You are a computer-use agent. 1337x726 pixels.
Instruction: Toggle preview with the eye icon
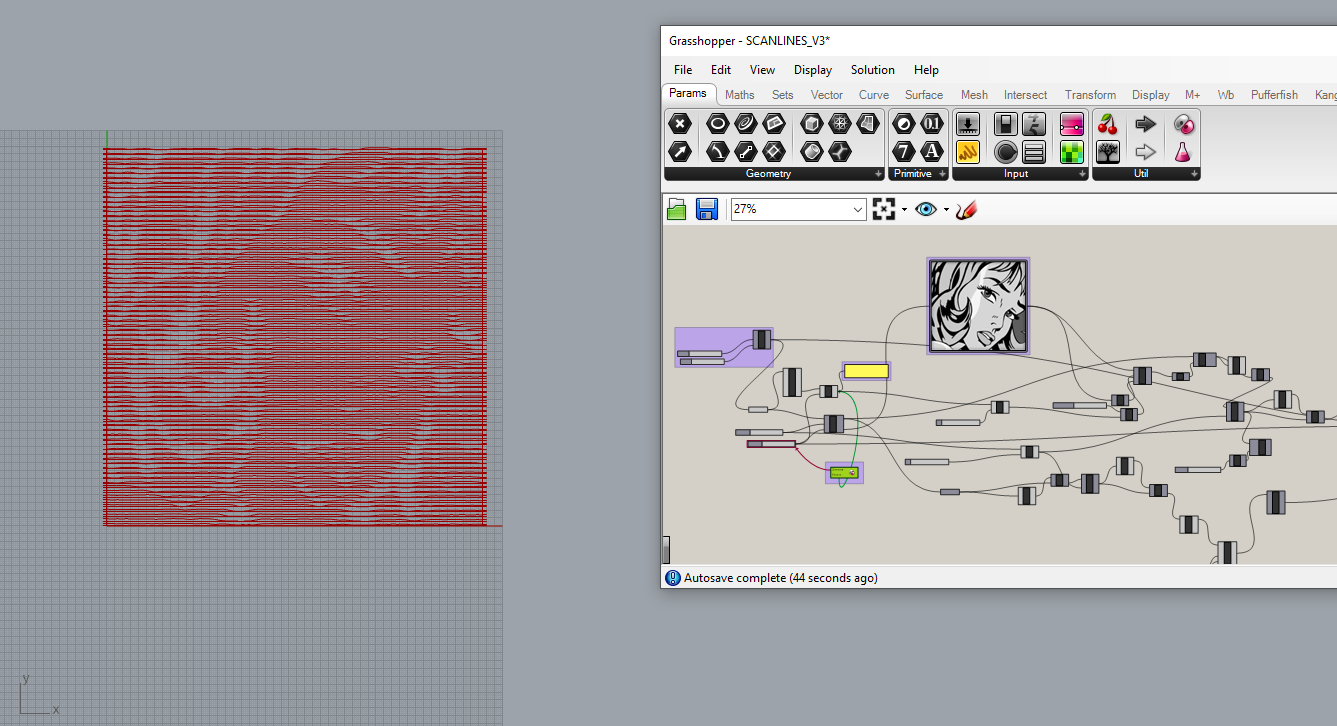925,208
